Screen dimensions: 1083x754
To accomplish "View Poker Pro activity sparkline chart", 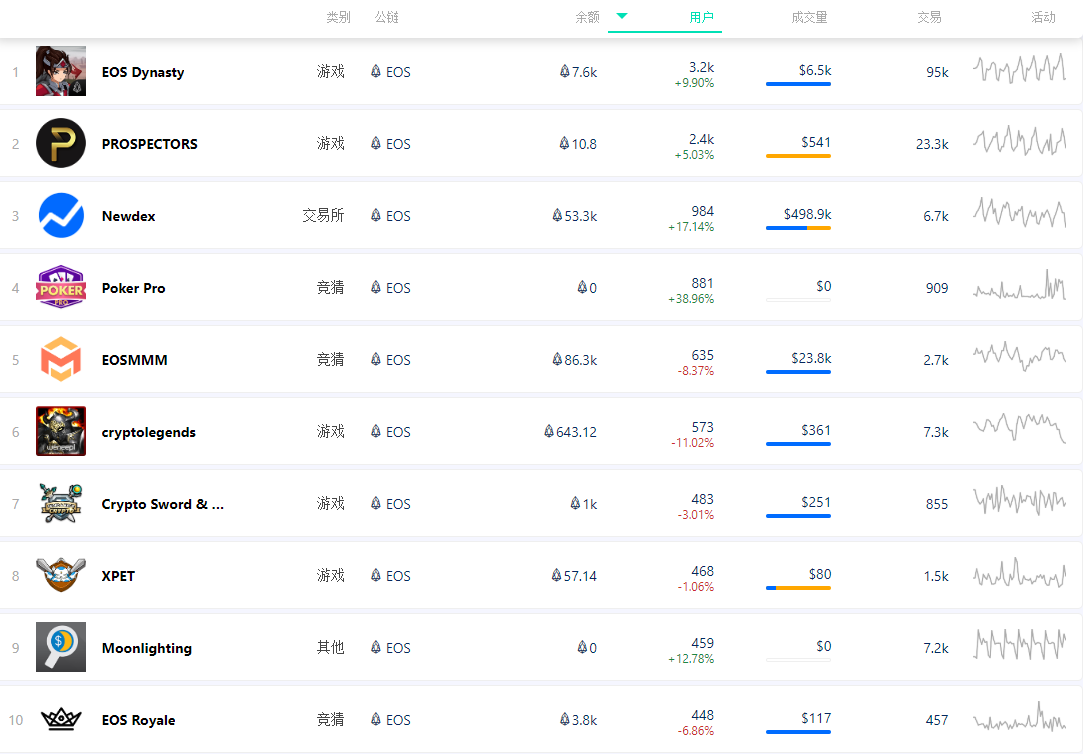I will tap(1019, 284).
